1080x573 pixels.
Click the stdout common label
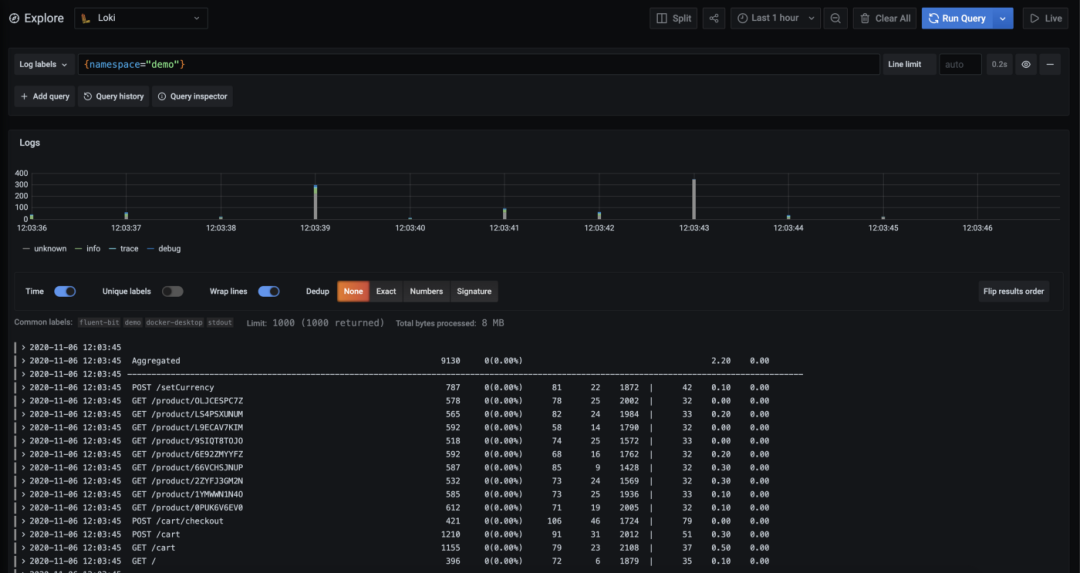220,322
